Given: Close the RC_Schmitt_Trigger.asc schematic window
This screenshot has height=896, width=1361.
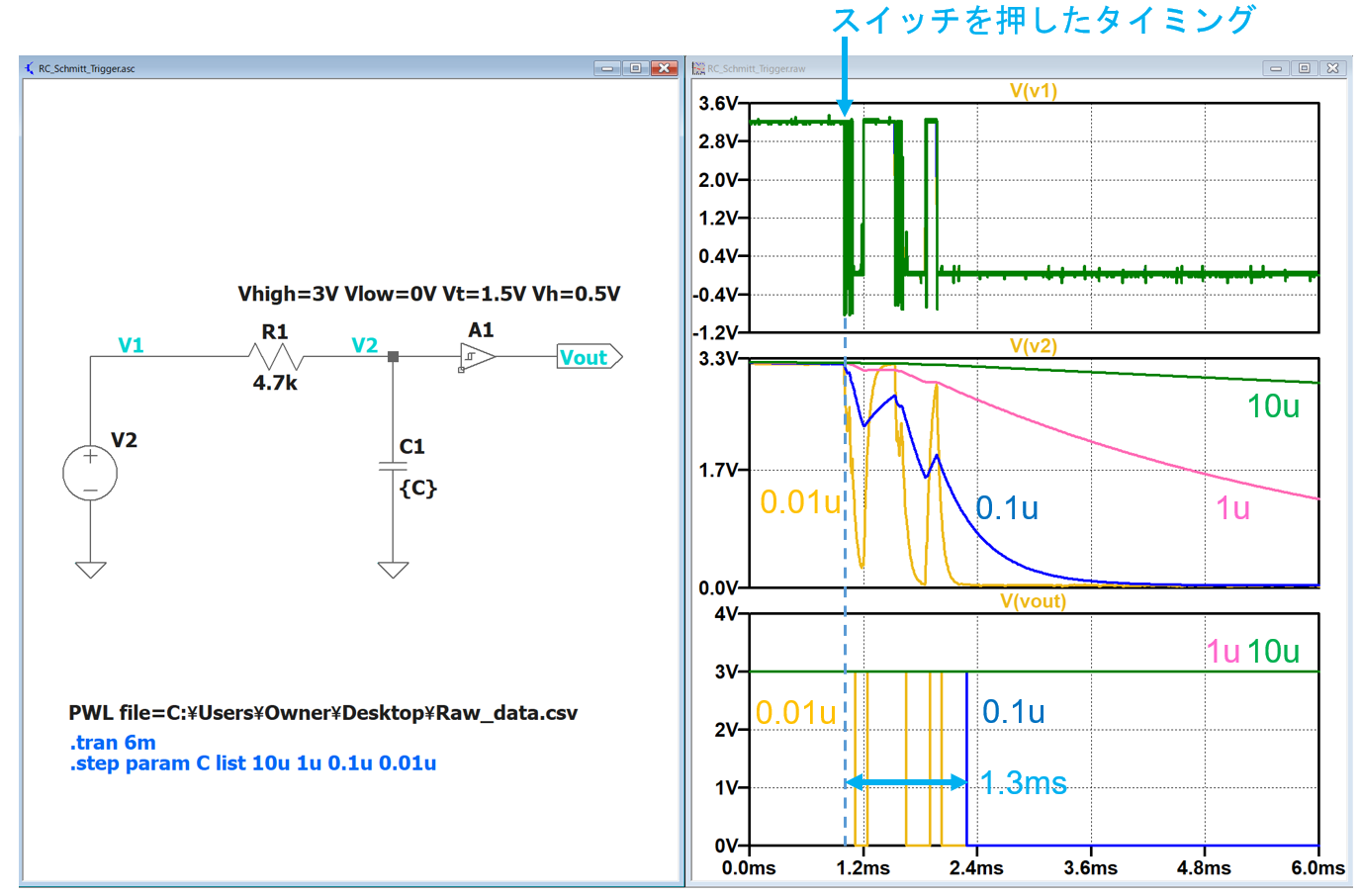Looking at the screenshot, I should [664, 68].
